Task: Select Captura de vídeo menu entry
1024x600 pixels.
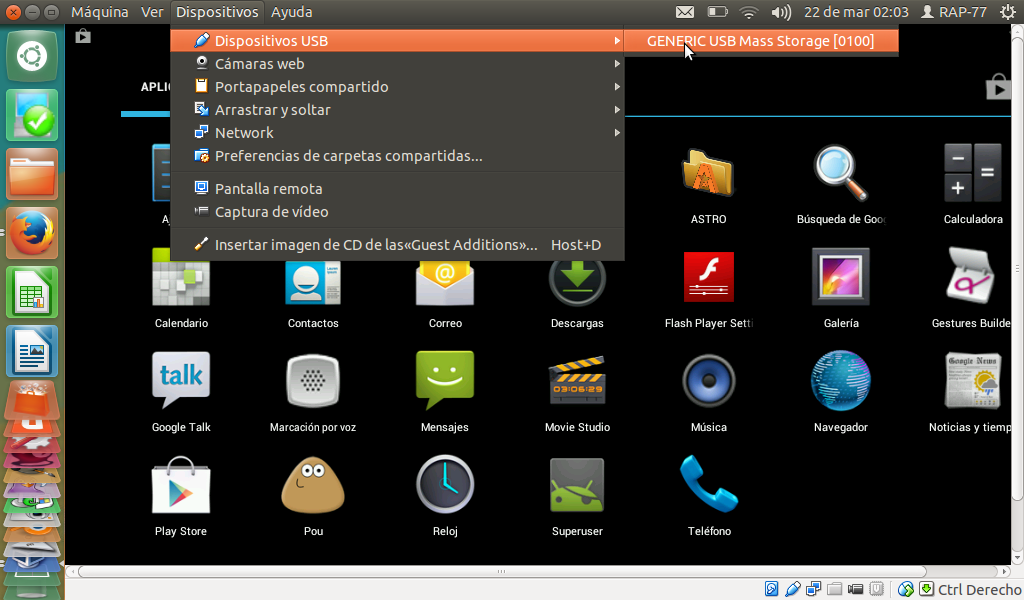Action: click(397, 212)
